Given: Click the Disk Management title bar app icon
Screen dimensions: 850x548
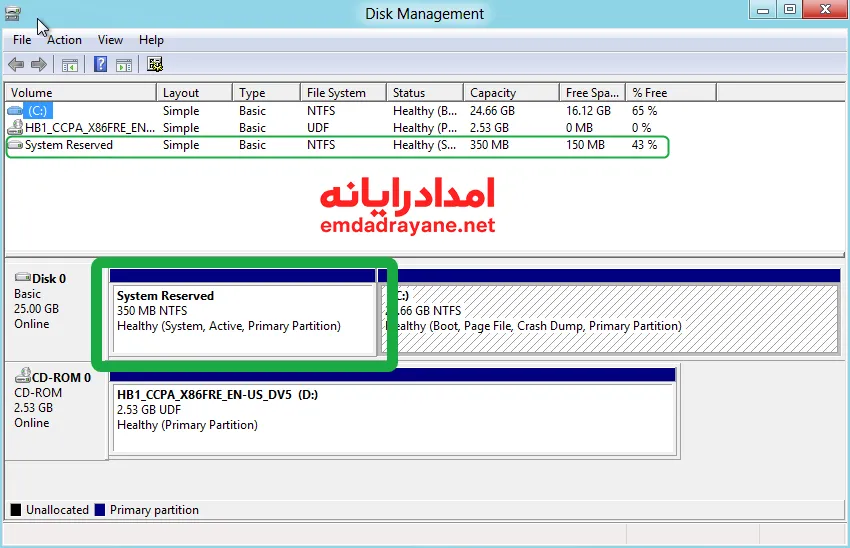Looking at the screenshot, I should click(12, 13).
